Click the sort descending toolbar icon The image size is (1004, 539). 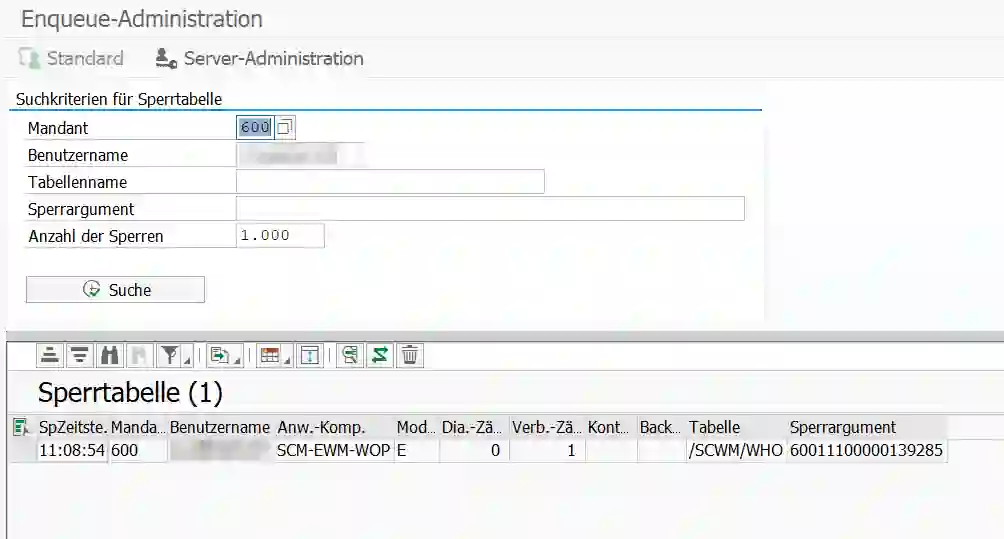[80, 355]
